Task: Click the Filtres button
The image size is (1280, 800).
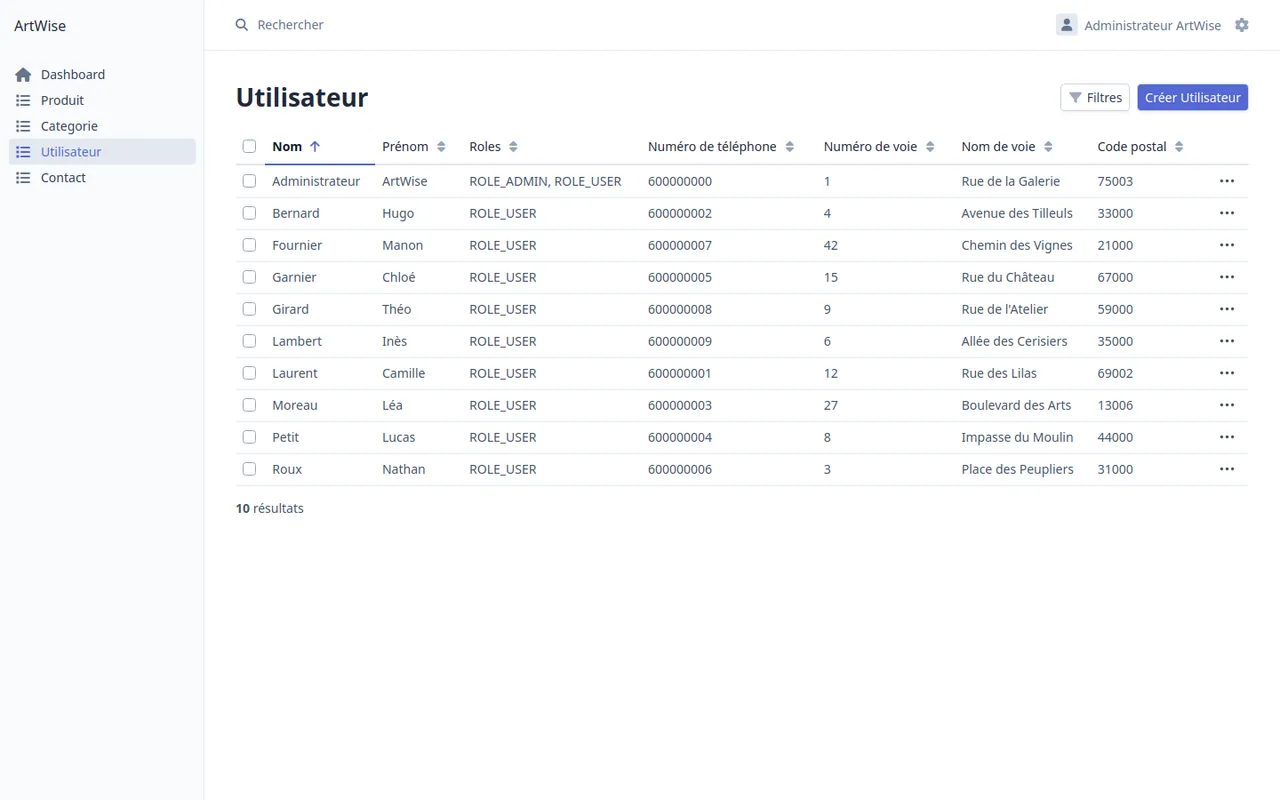Action: (x=1095, y=98)
